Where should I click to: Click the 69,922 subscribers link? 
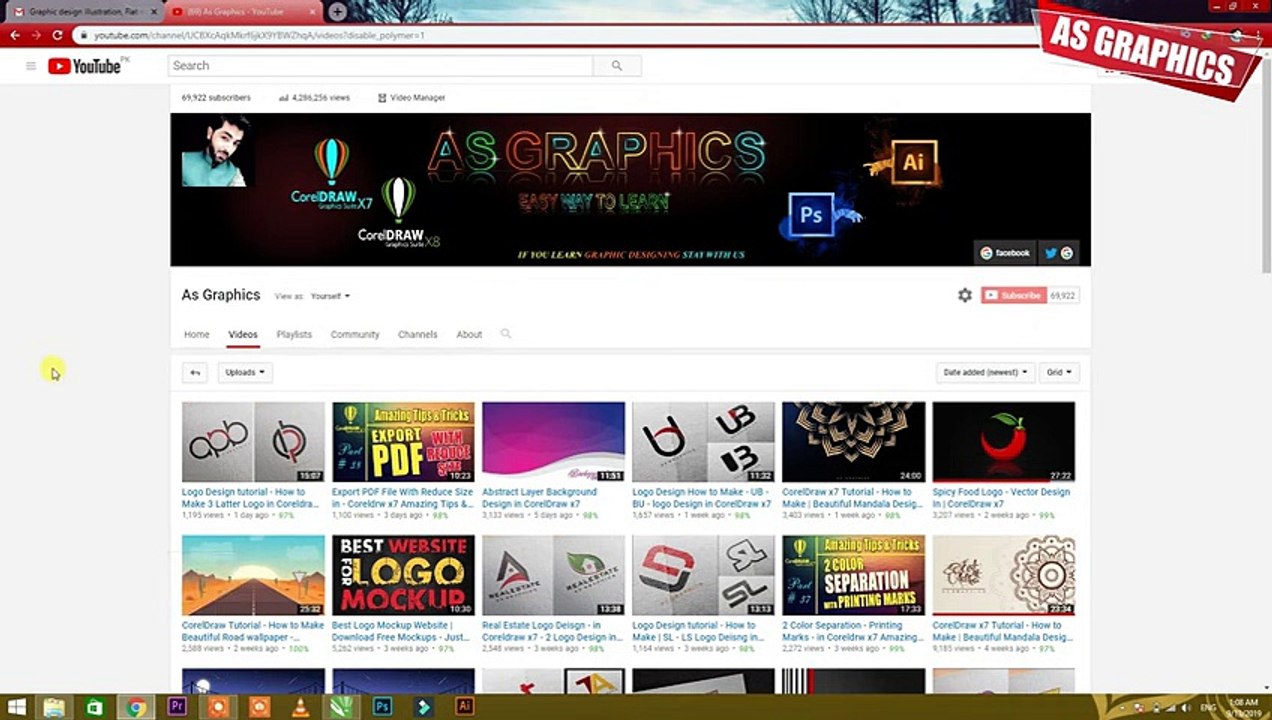[x=216, y=98]
